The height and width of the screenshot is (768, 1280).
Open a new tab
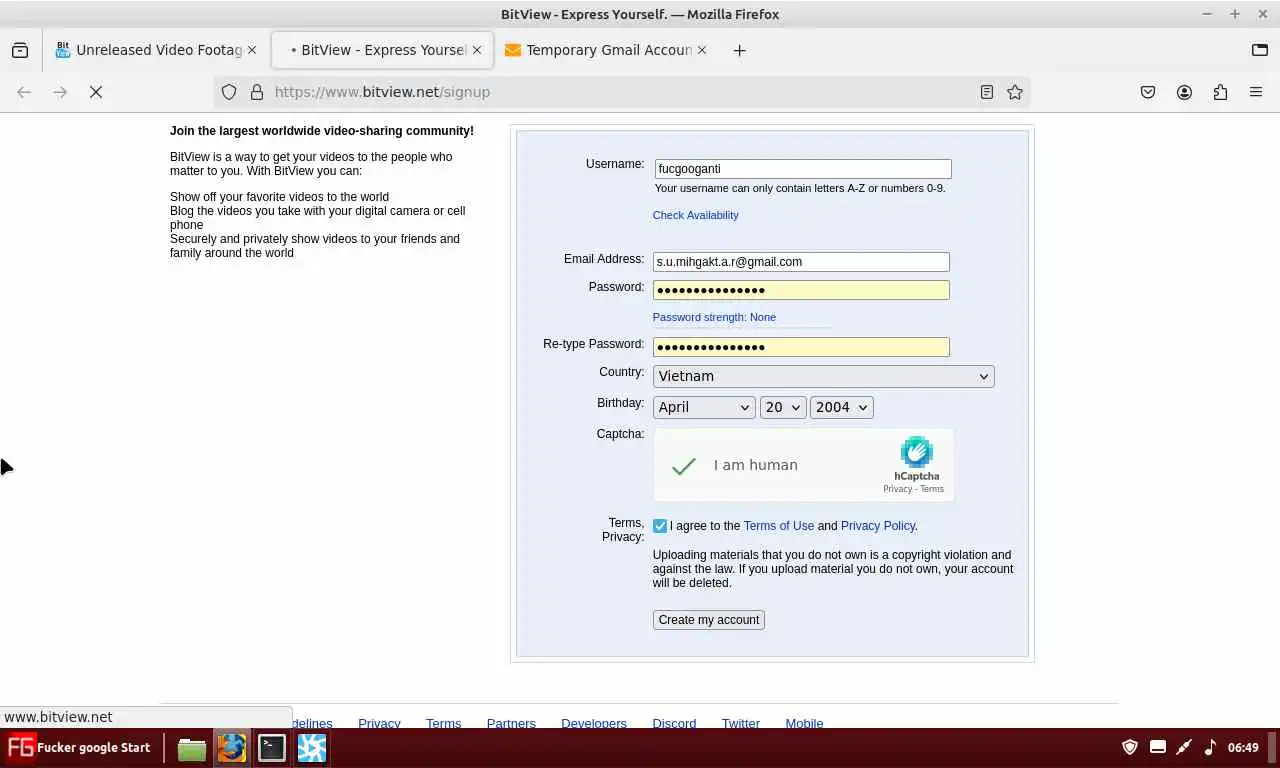(x=739, y=50)
